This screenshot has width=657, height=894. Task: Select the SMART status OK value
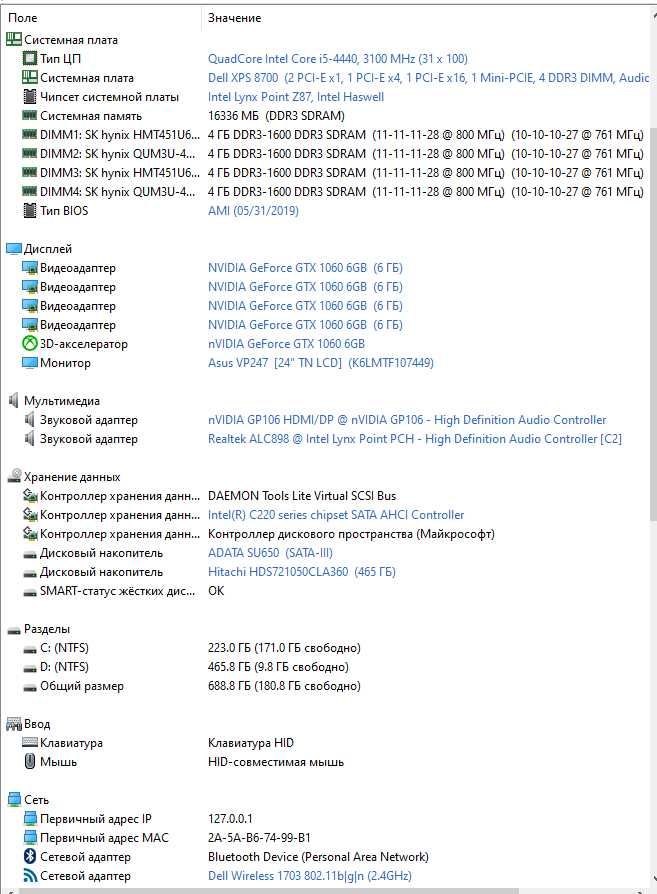click(216, 591)
